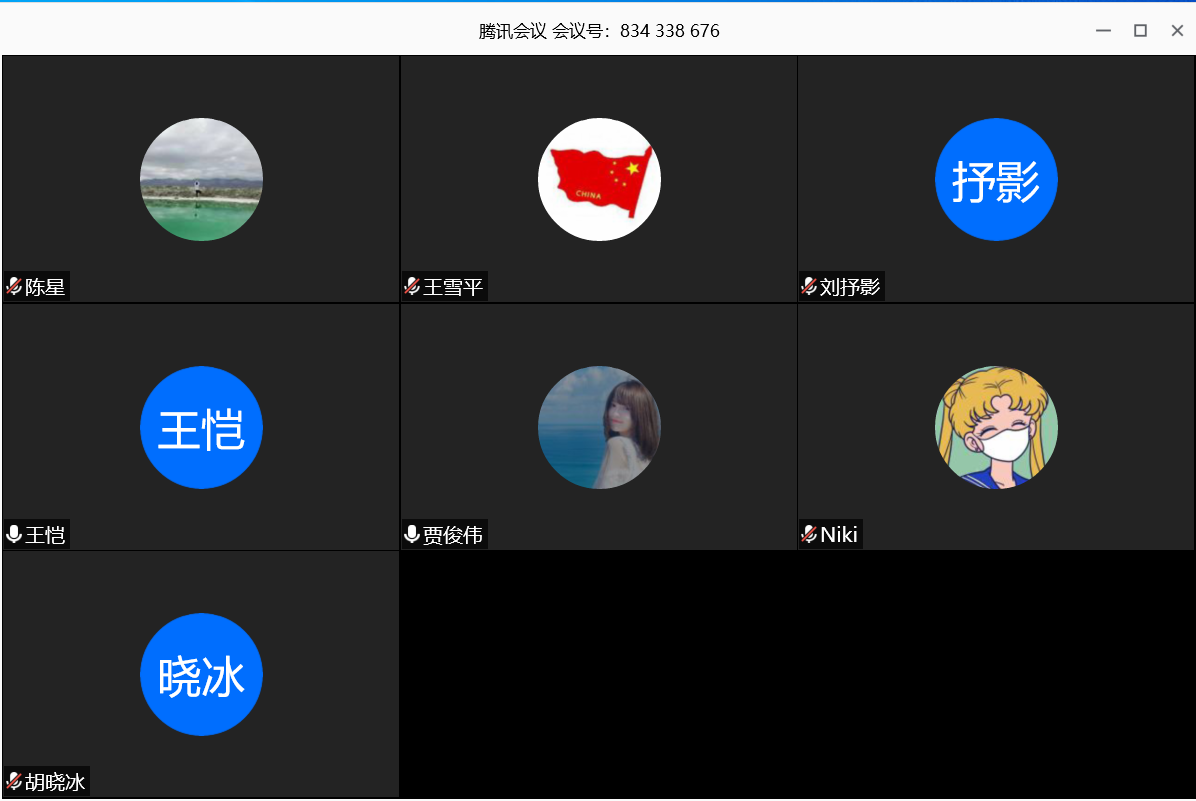The width and height of the screenshot is (1196, 801).
Task: Click the muted mic icon beside 王雪平
Action: [x=411, y=287]
